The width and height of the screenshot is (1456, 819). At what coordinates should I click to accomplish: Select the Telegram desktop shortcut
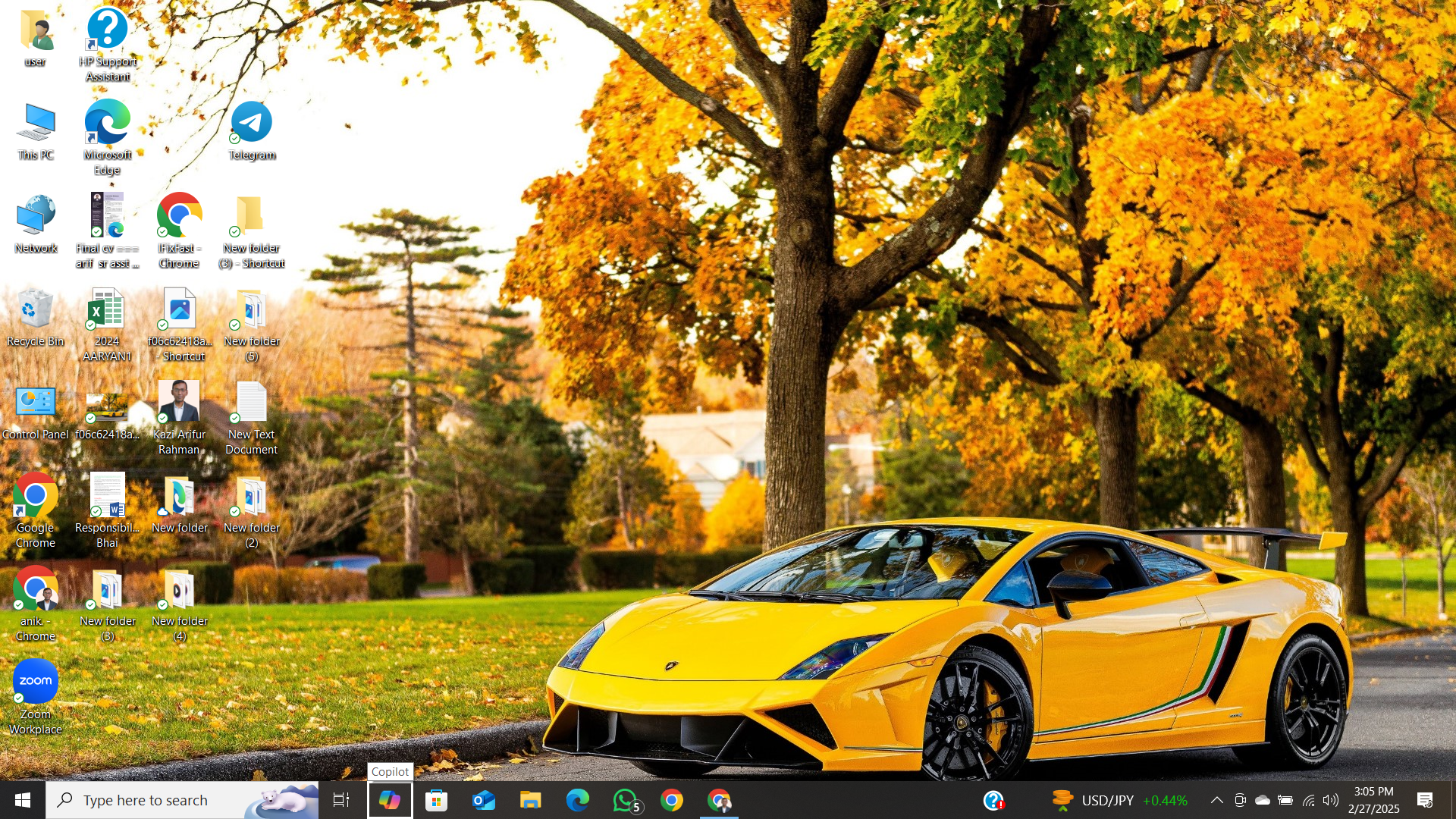point(252,130)
